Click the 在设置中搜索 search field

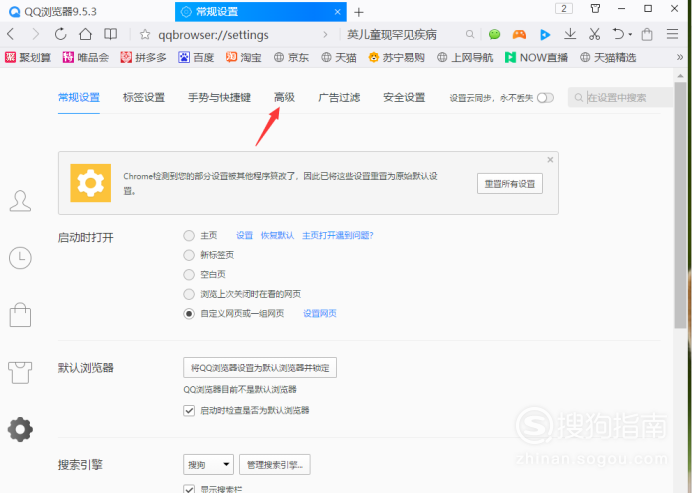pyautogui.click(x=620, y=98)
